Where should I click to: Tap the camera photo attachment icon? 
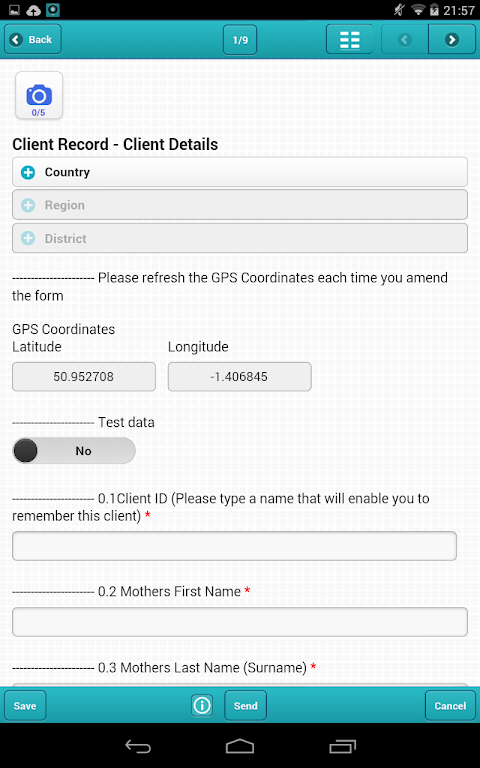pos(39,96)
